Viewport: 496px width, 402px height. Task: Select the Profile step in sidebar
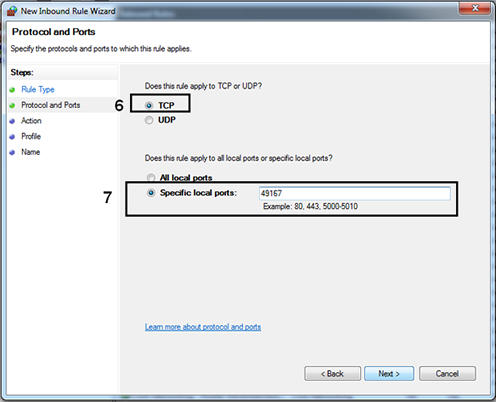click(x=31, y=136)
